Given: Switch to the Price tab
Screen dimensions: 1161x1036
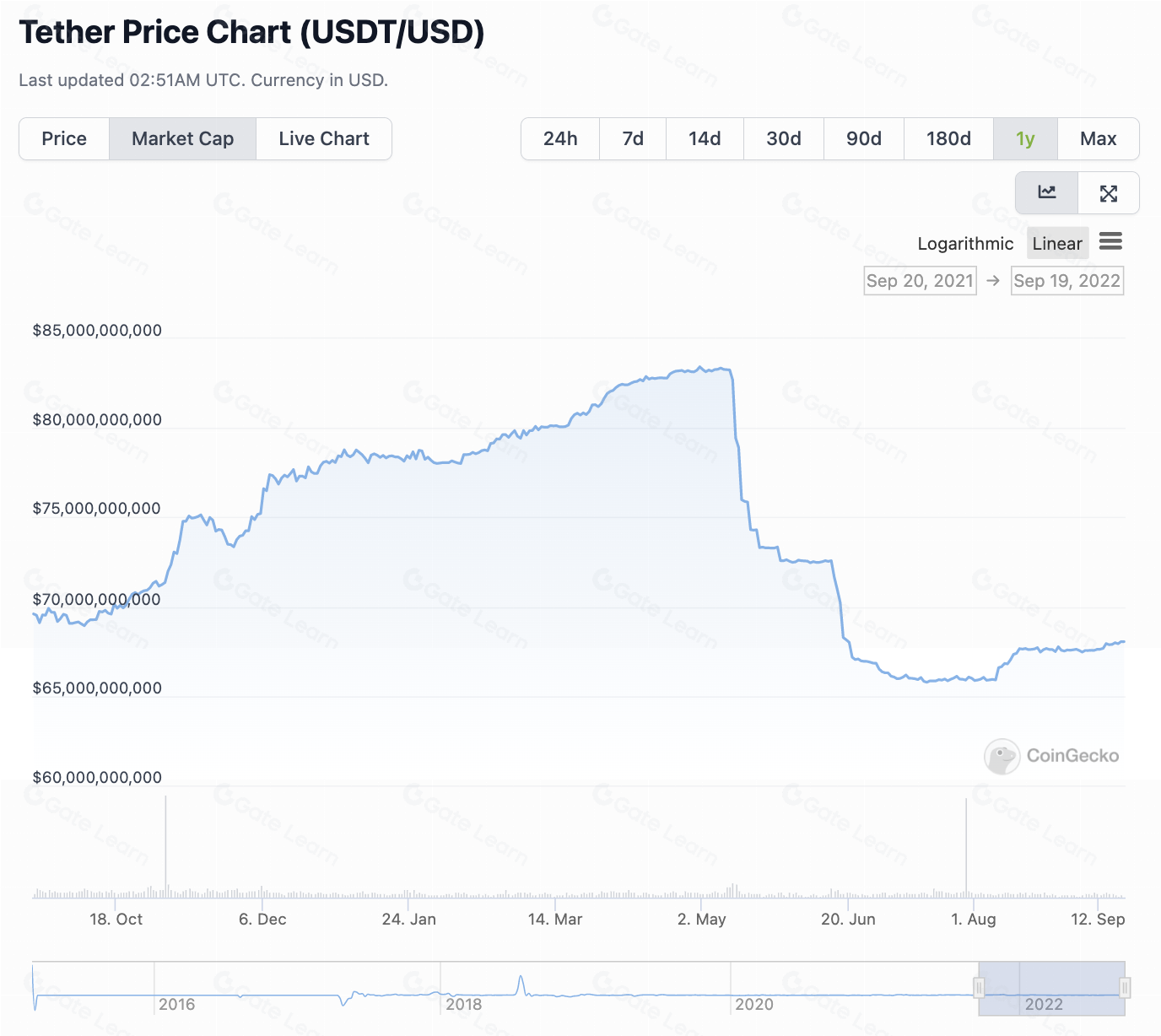Looking at the screenshot, I should 64,139.
